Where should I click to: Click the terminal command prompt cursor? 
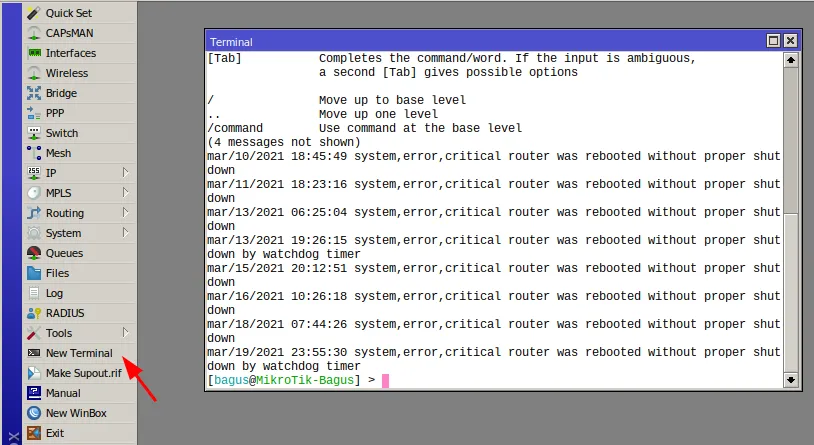(x=385, y=381)
